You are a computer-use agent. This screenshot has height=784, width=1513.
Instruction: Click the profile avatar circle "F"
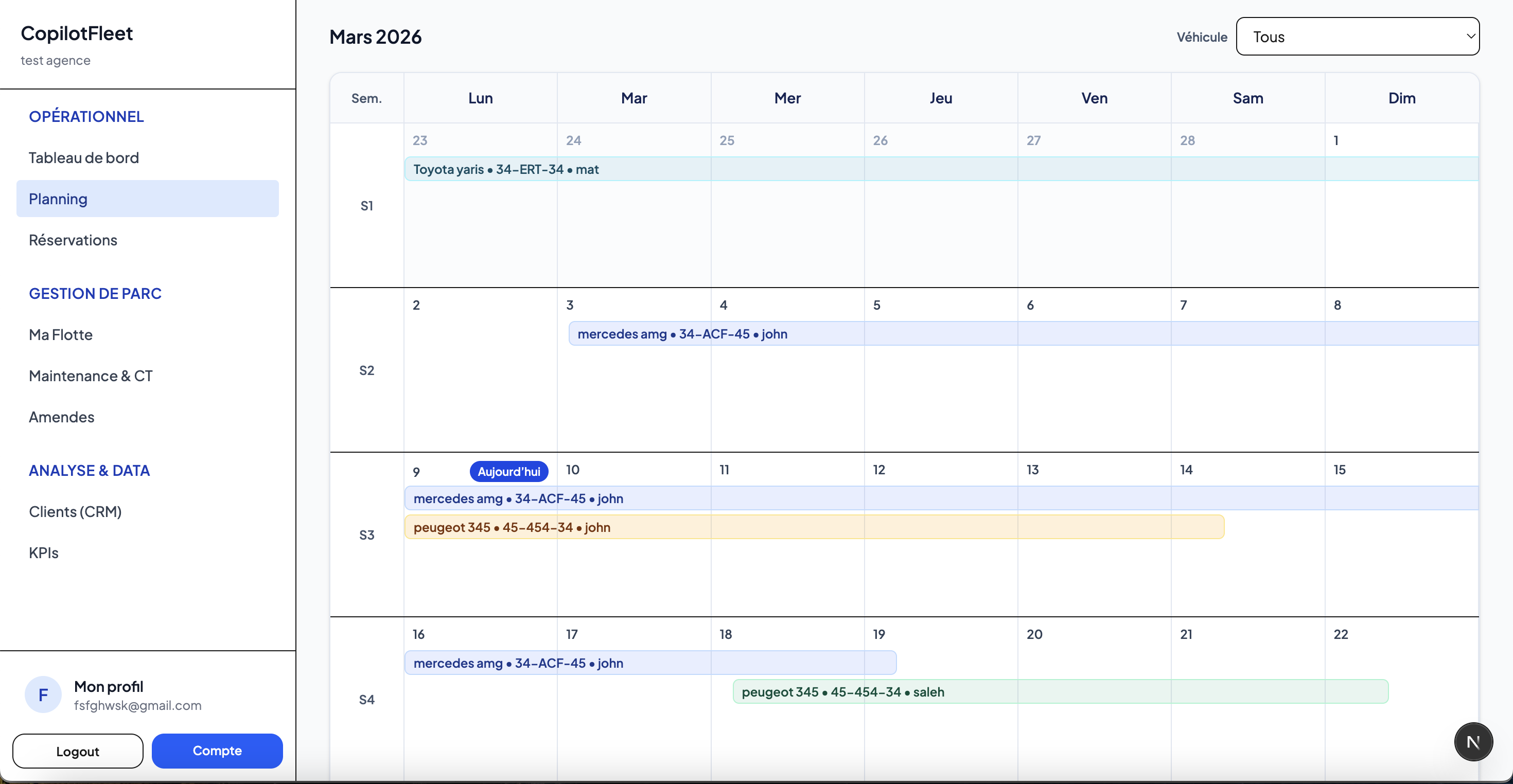pos(42,694)
